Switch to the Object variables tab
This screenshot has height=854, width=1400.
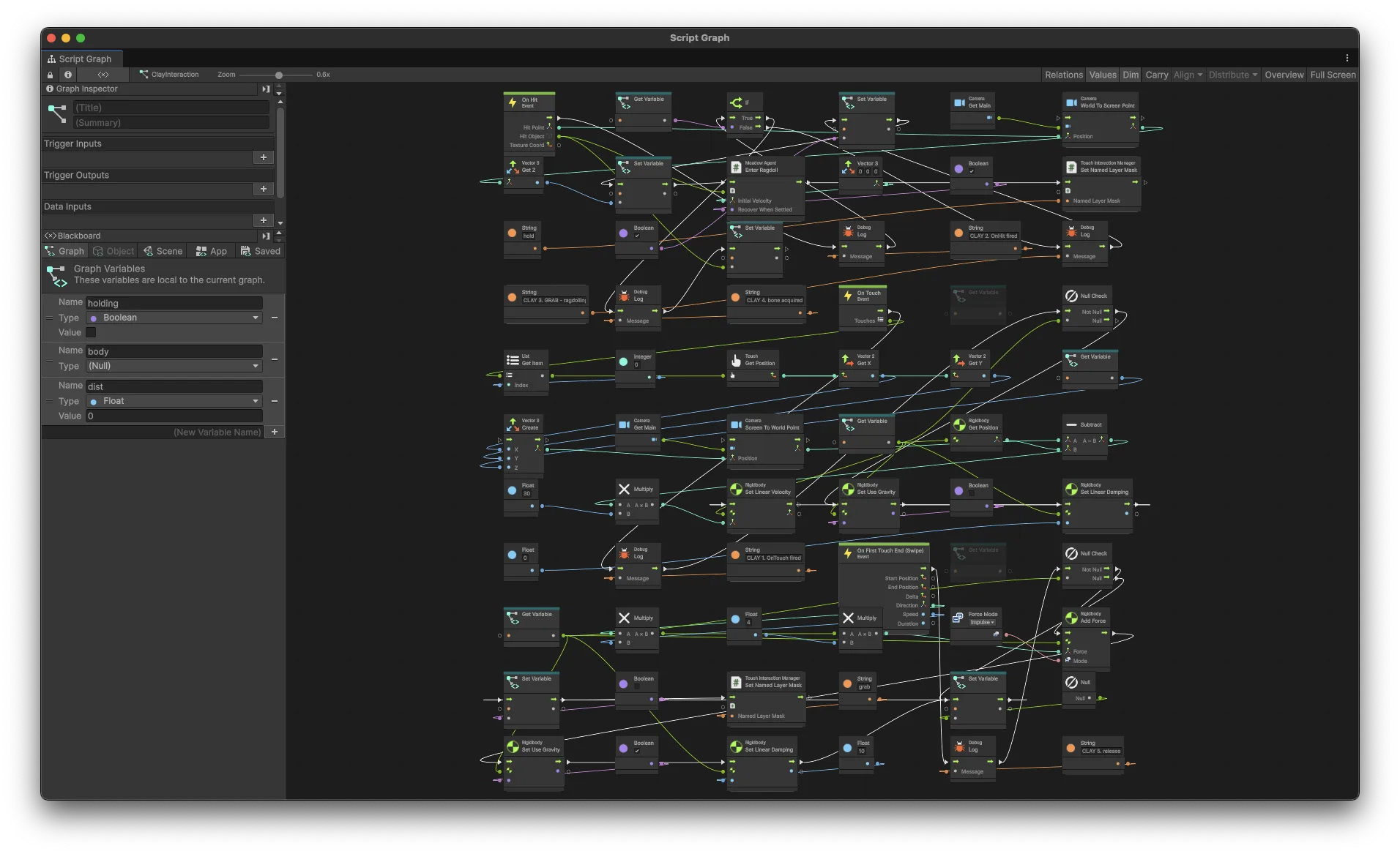coord(113,251)
